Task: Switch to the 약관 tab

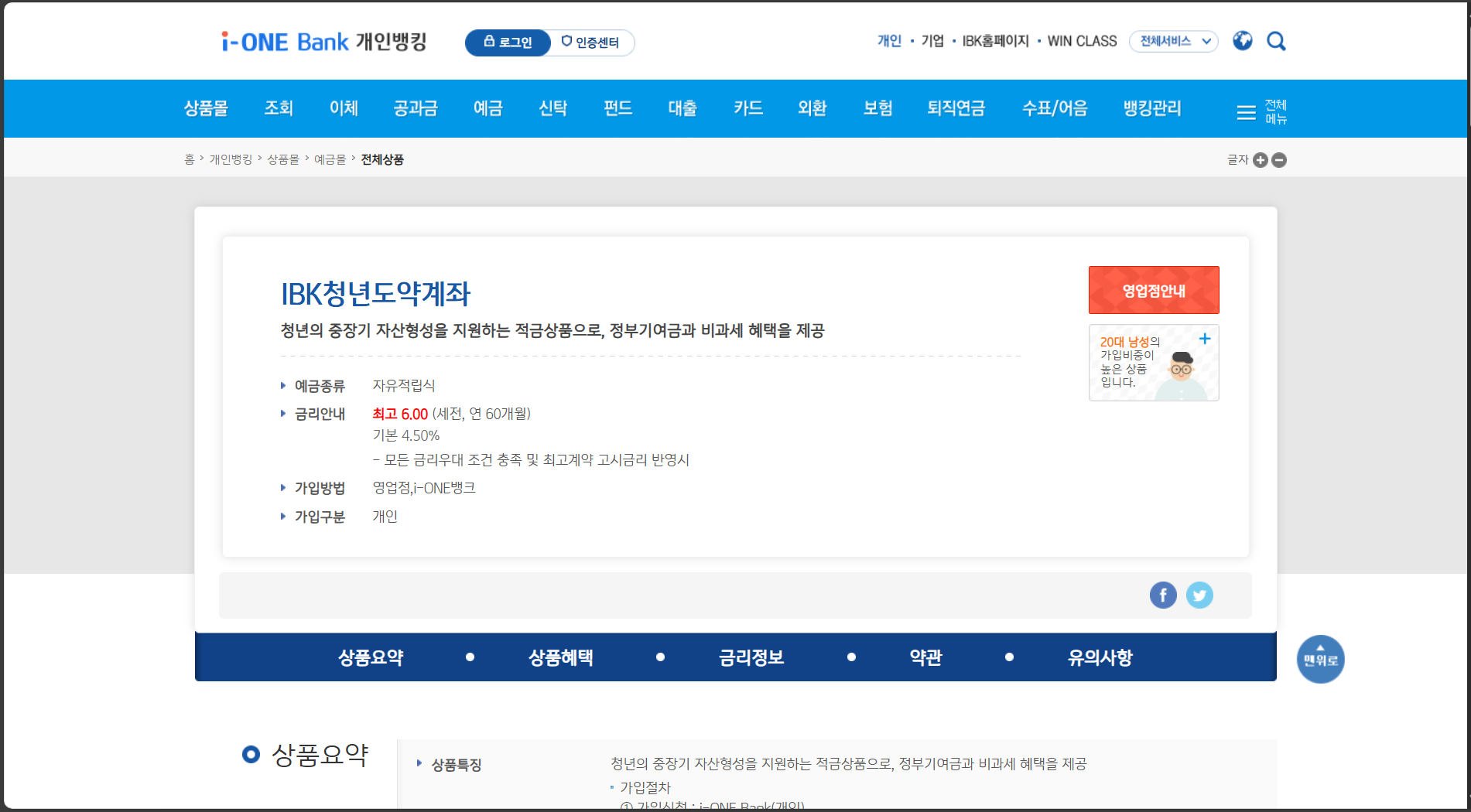Action: click(x=925, y=657)
